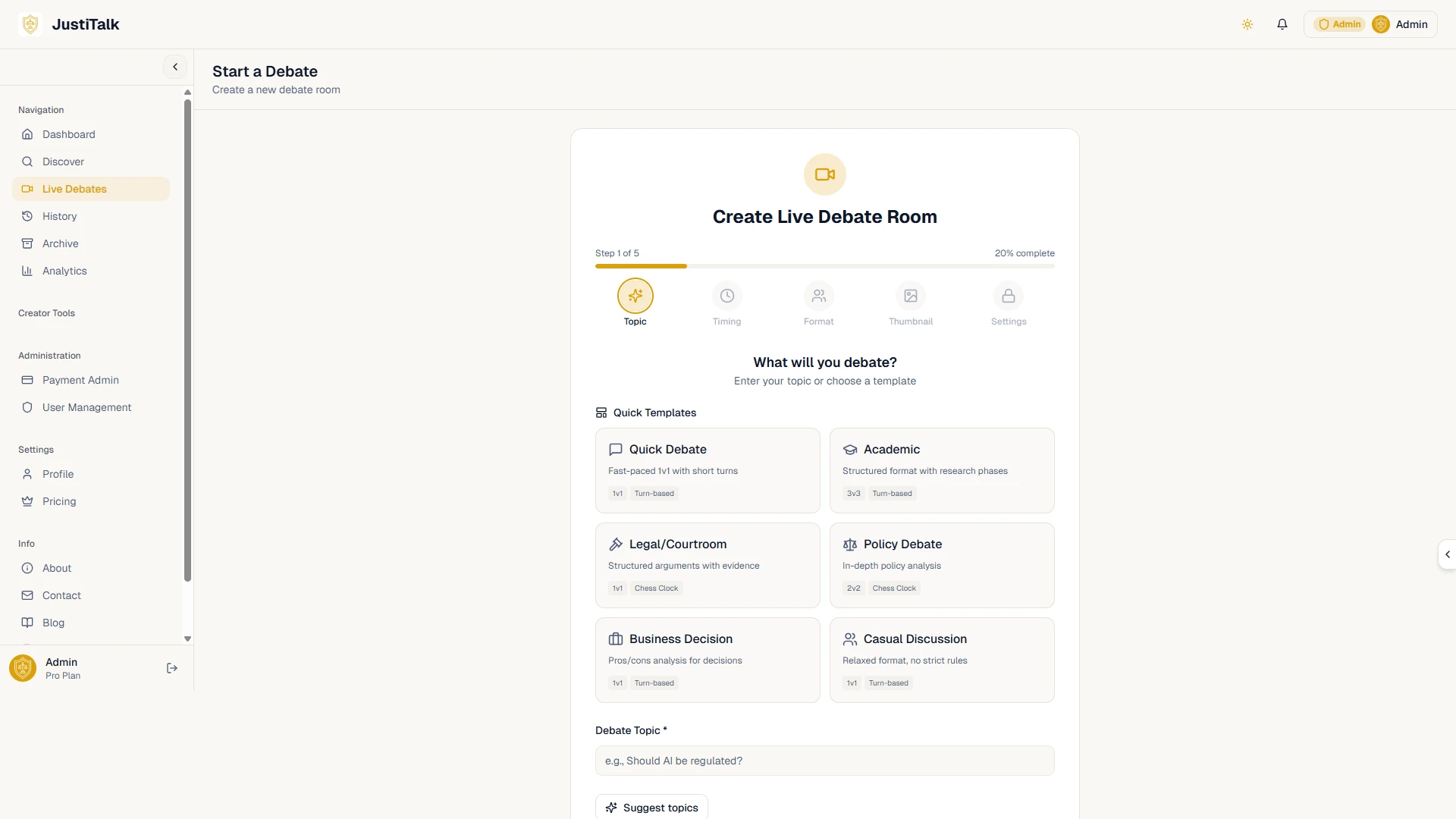
Task: Click the Payment Admin card icon
Action: pos(27,380)
